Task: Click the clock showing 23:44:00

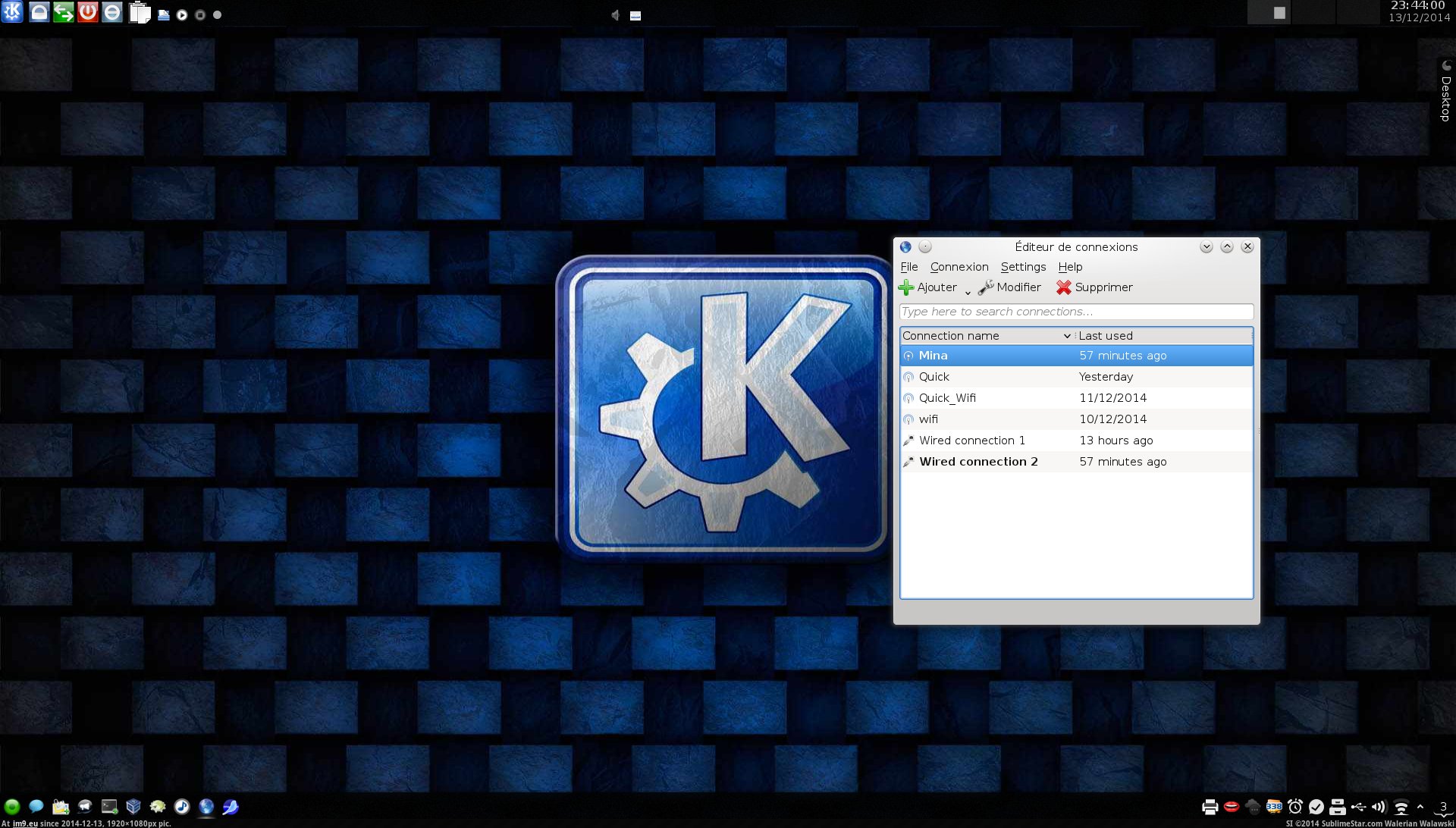Action: pyautogui.click(x=1417, y=6)
